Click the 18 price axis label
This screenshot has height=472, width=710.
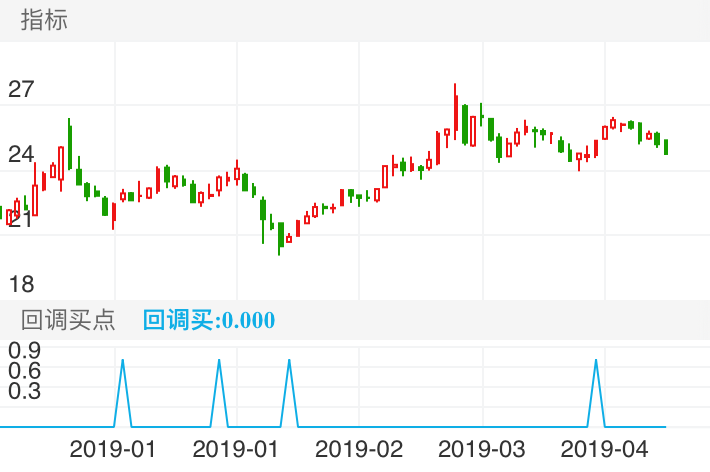click(x=21, y=283)
